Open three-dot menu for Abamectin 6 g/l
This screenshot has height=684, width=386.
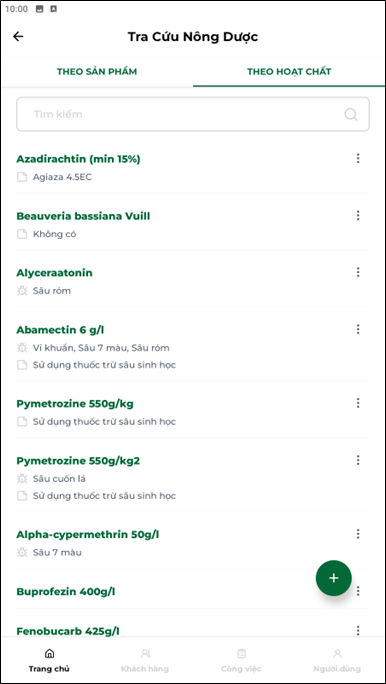(358, 329)
